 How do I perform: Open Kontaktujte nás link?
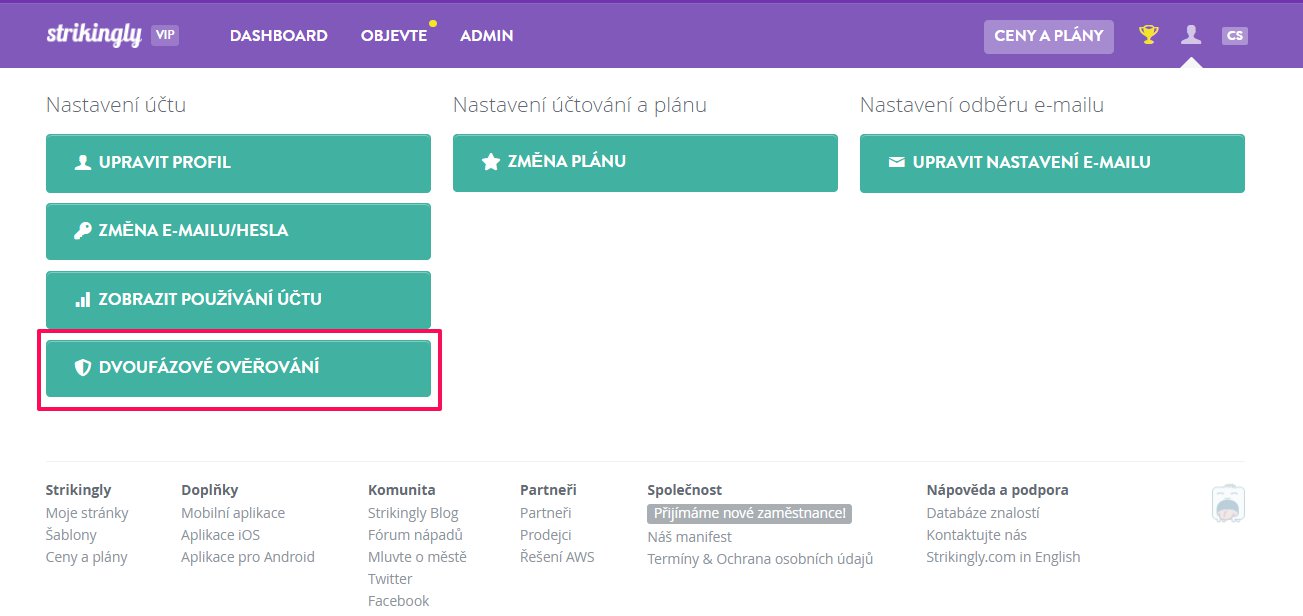(977, 535)
